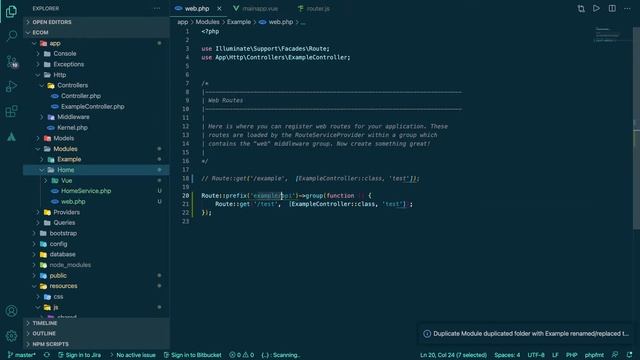The width and height of the screenshot is (640, 360).
Task: Expand the Console folder
Action: (x=96, y=53)
